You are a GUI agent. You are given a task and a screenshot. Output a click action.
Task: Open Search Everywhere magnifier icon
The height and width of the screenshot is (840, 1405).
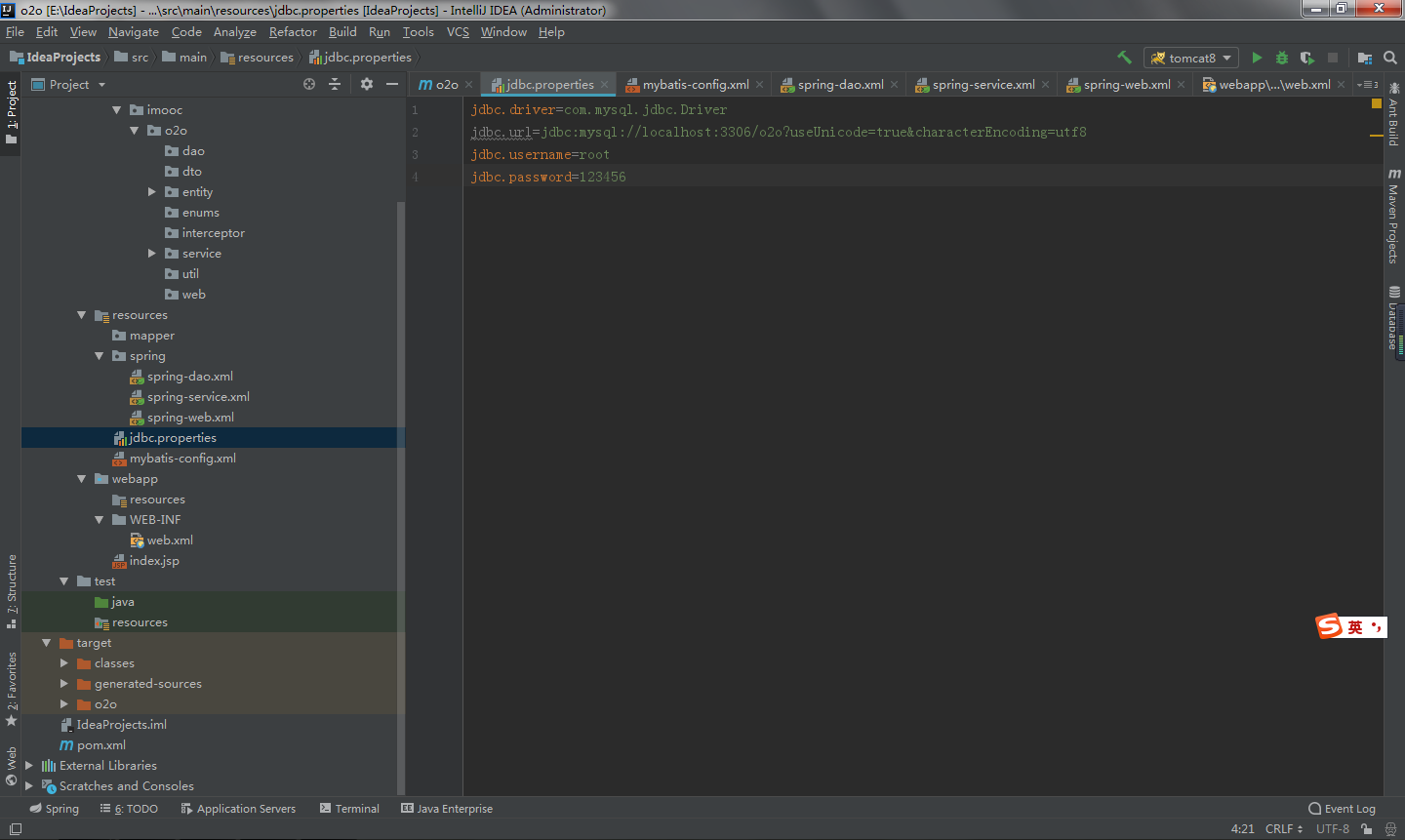pos(1390,58)
